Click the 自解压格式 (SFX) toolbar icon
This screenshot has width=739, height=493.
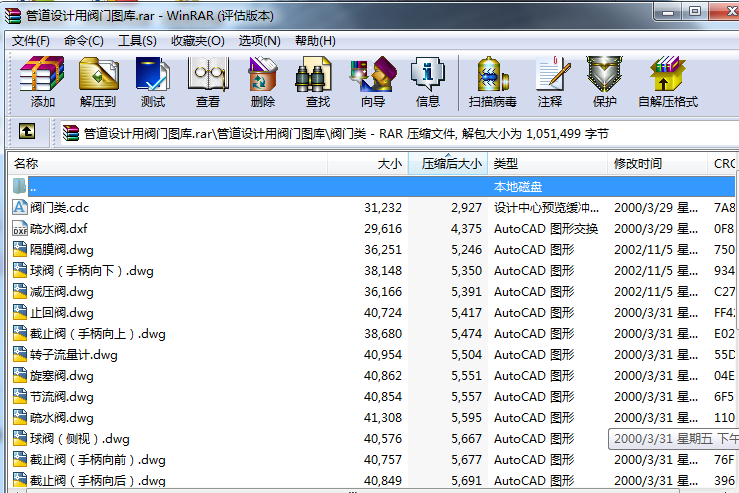[x=667, y=74]
